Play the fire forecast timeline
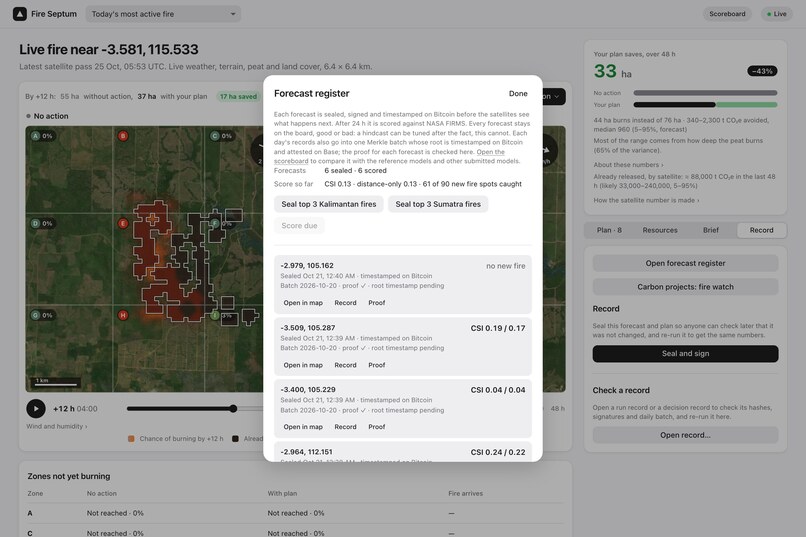The height and width of the screenshot is (537, 806). (x=36, y=409)
